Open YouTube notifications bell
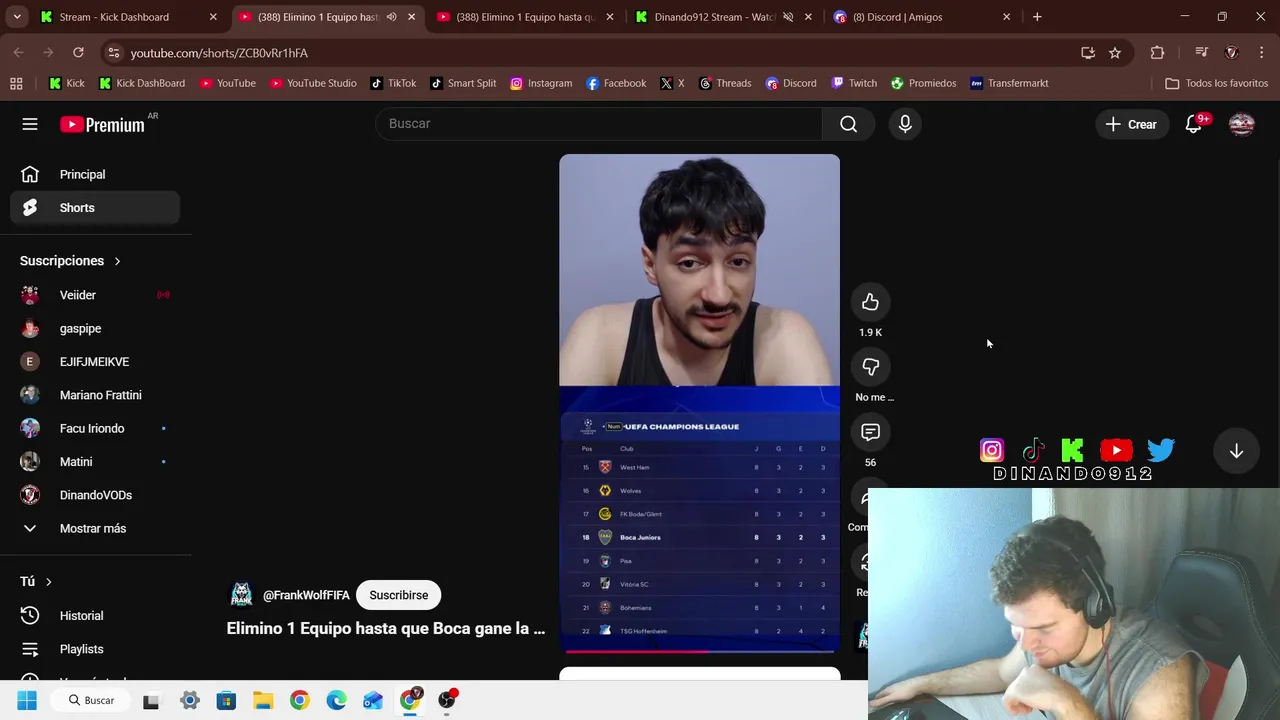The width and height of the screenshot is (1280, 720). [1193, 124]
